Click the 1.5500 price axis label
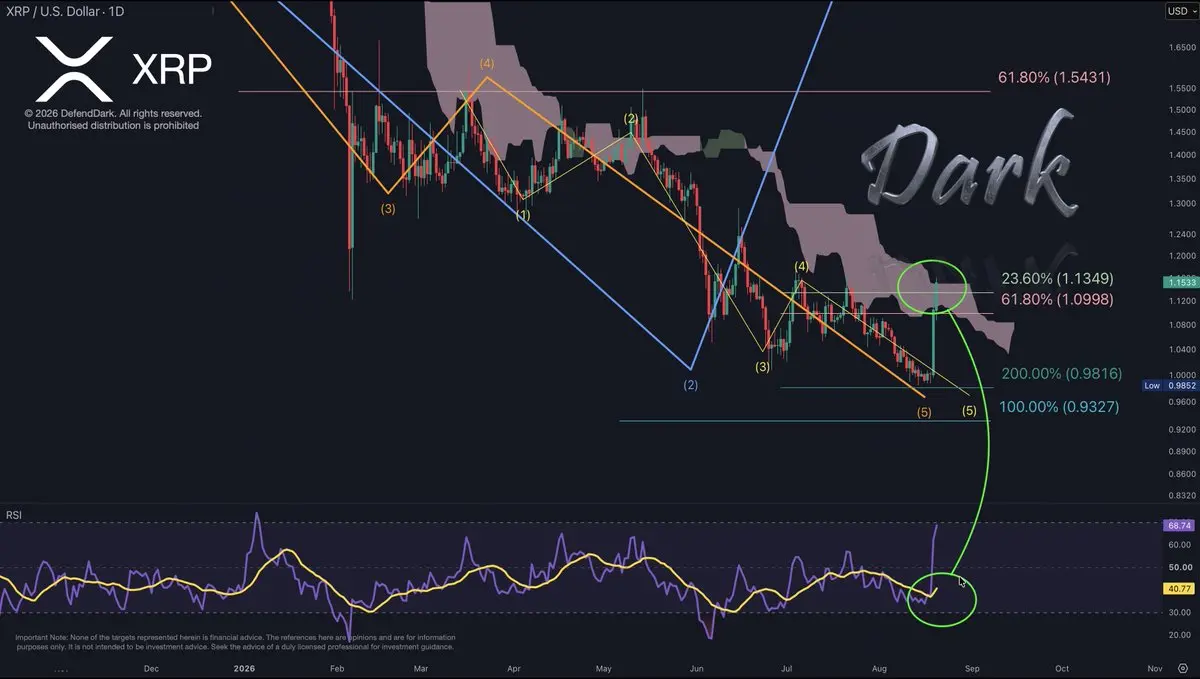This screenshot has height=679, width=1200. 1180,89
